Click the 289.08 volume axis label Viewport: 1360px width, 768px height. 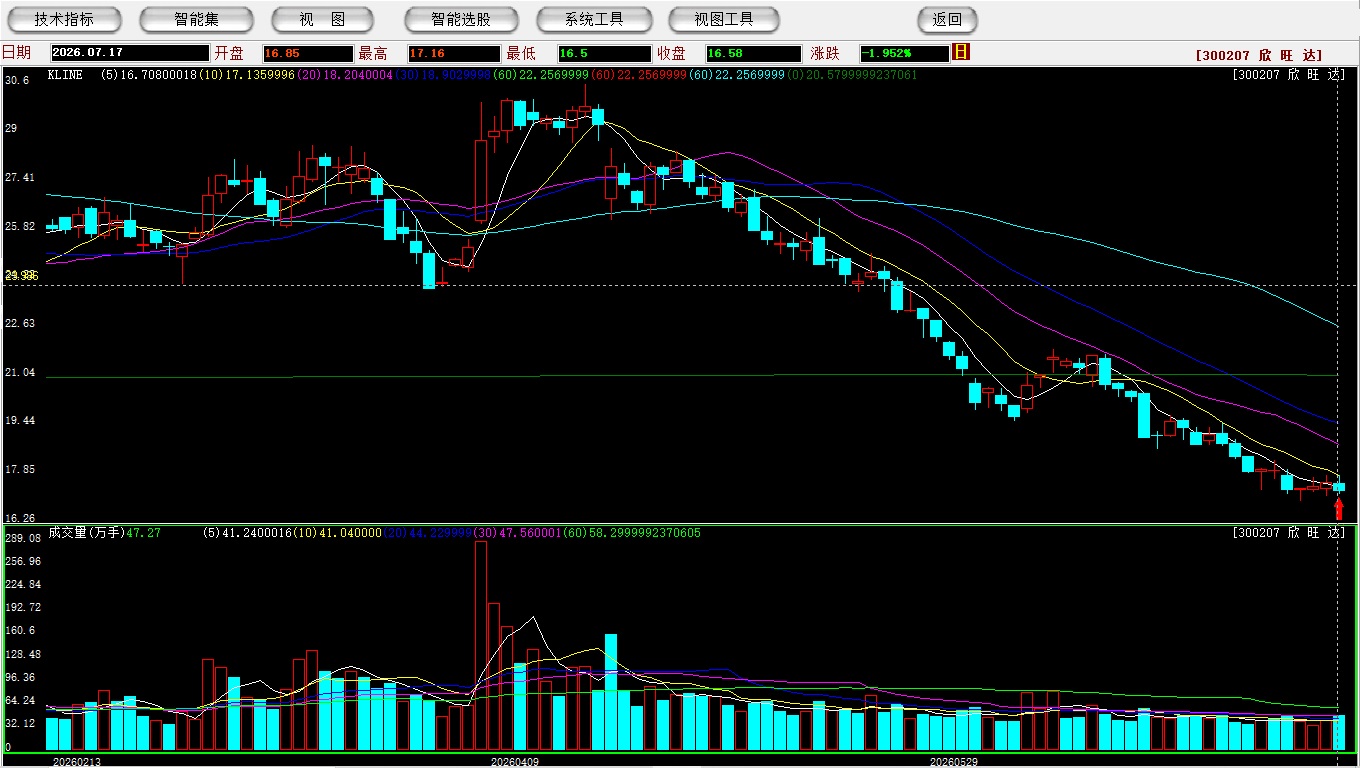point(22,538)
